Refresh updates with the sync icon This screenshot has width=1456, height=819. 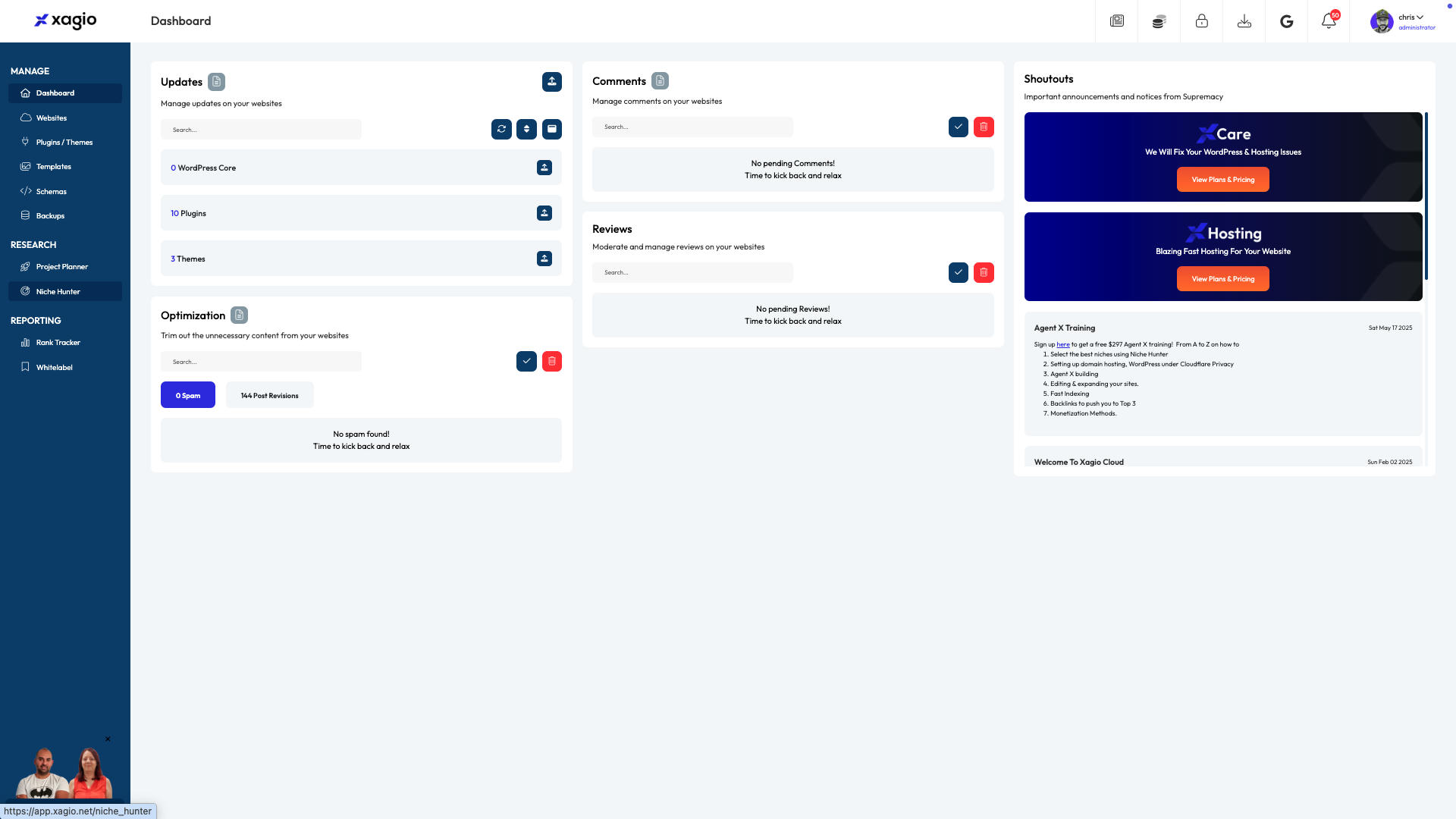[501, 130]
